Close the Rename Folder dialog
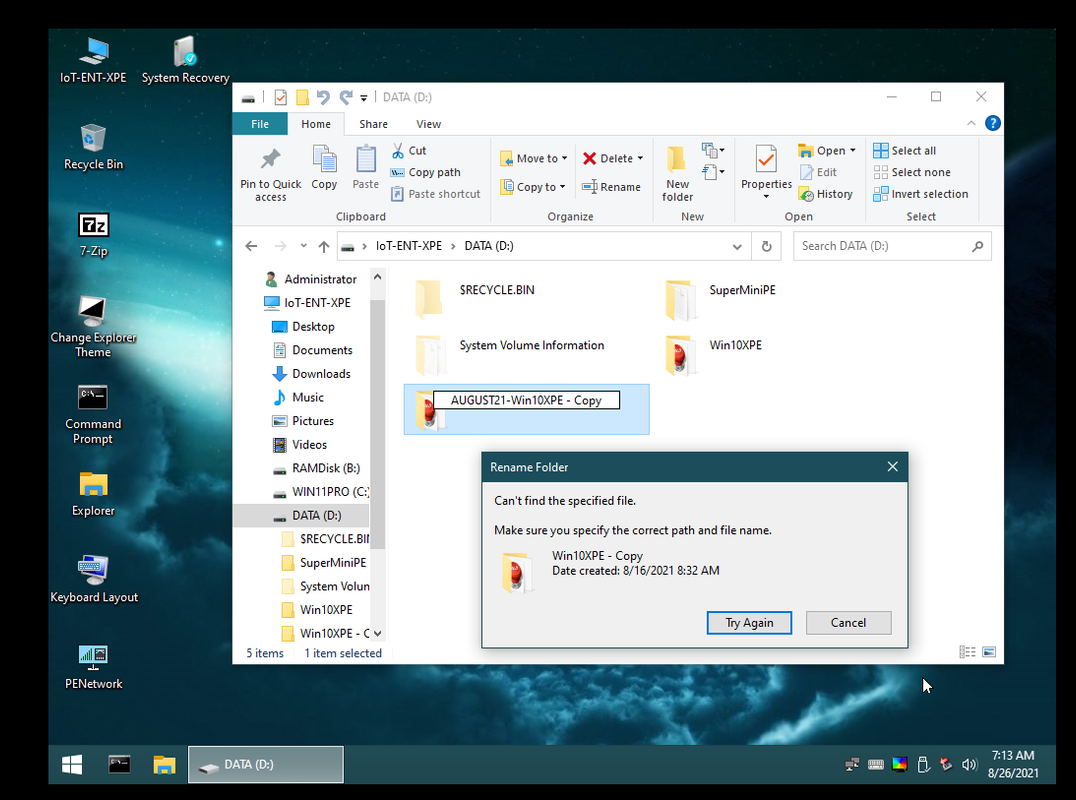The height and width of the screenshot is (800, 1076). (892, 467)
